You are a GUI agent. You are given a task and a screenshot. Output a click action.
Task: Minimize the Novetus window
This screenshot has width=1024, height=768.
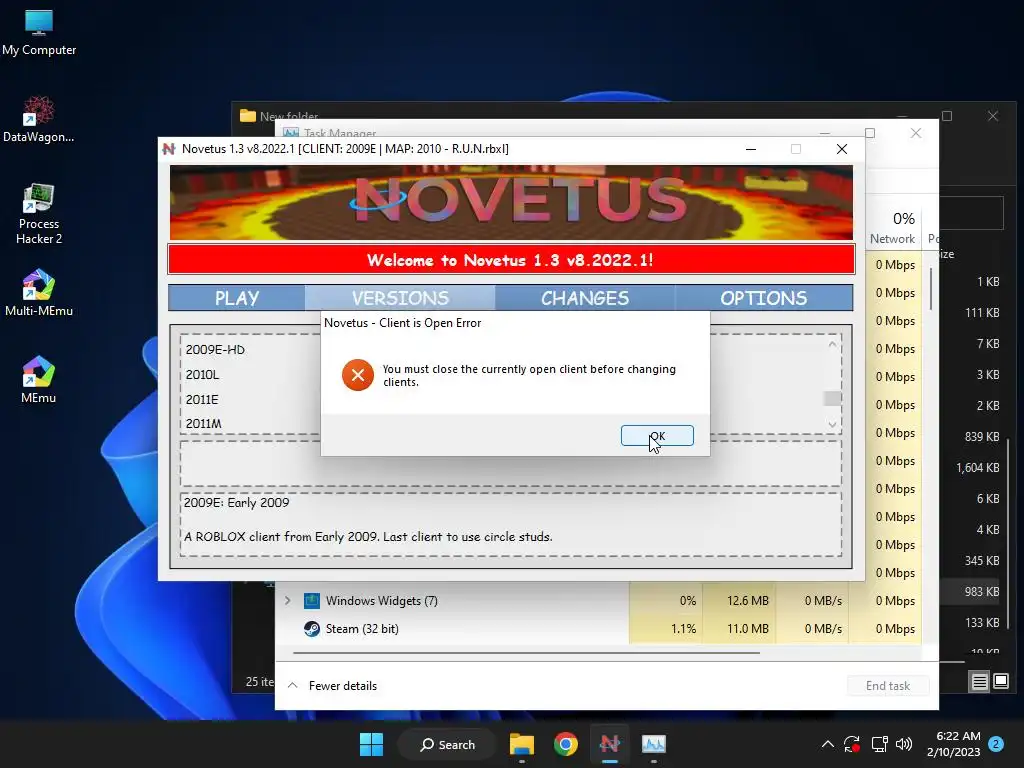pyautogui.click(x=751, y=149)
